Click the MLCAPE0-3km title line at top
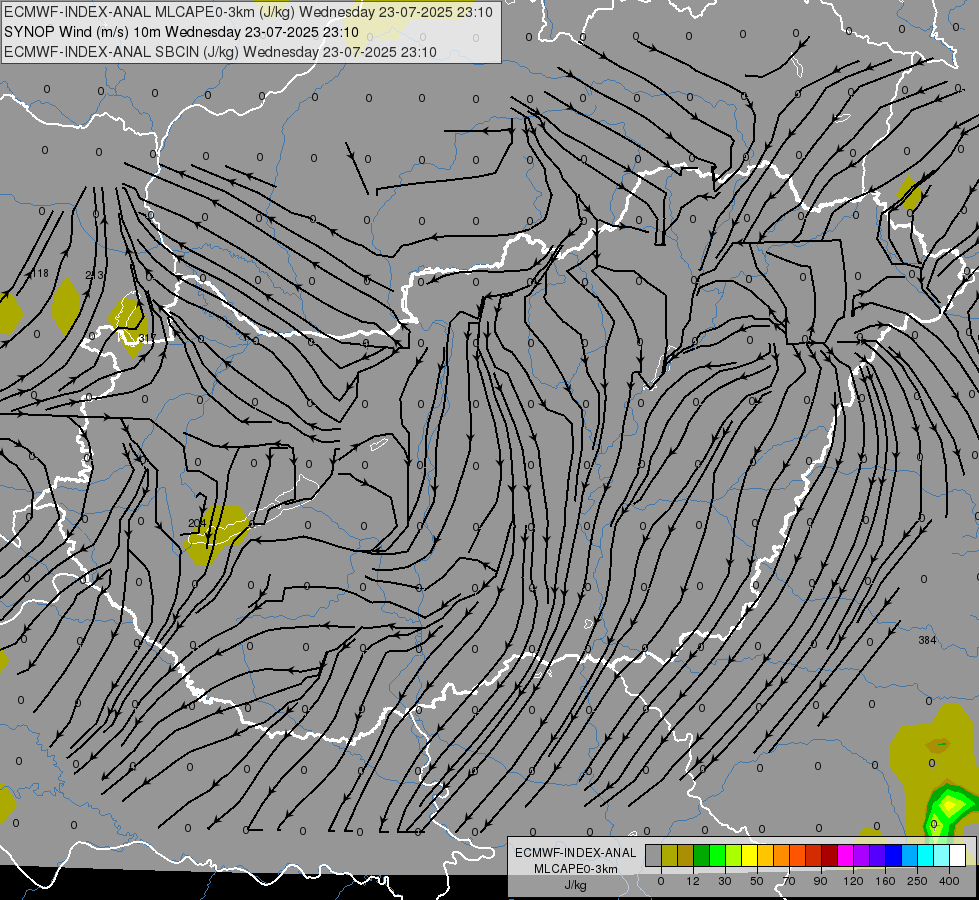This screenshot has height=900, width=979. tap(248, 12)
